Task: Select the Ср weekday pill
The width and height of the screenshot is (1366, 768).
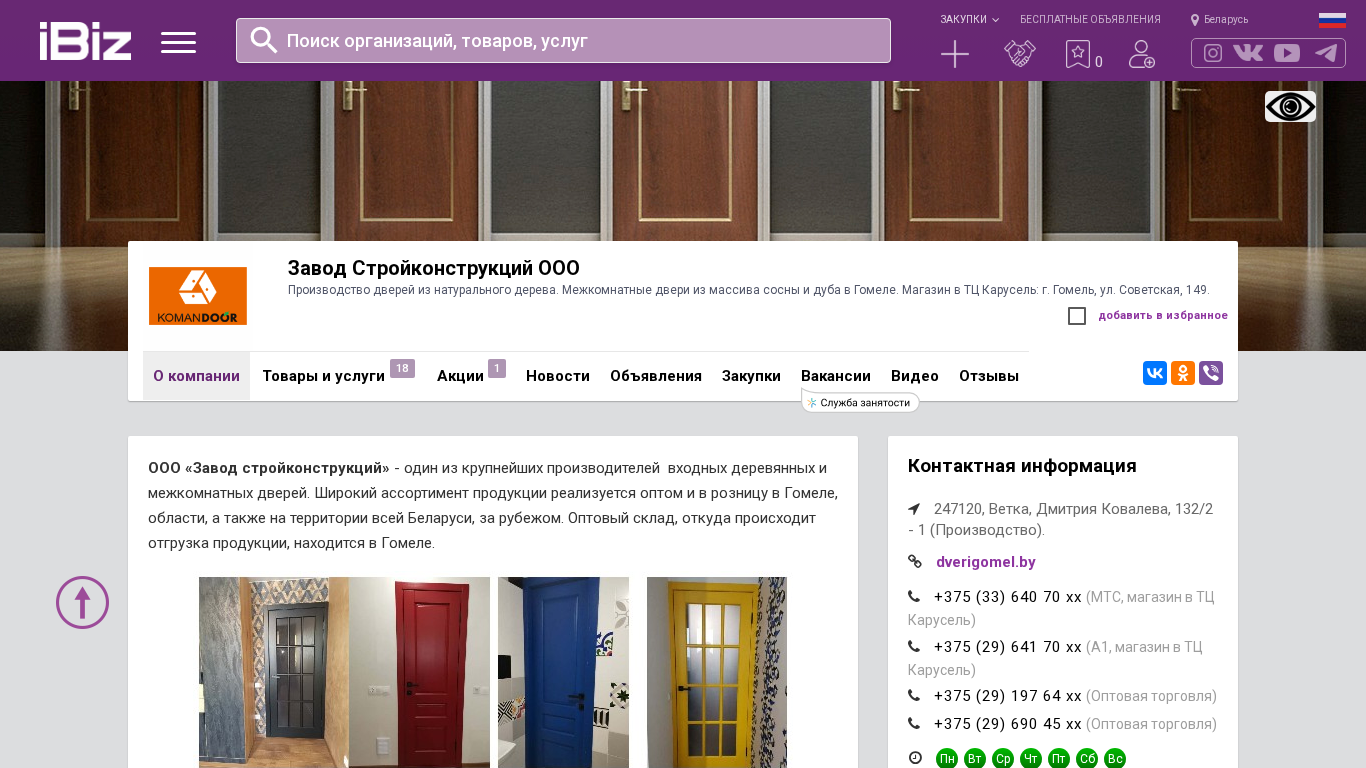Action: coord(1003,759)
